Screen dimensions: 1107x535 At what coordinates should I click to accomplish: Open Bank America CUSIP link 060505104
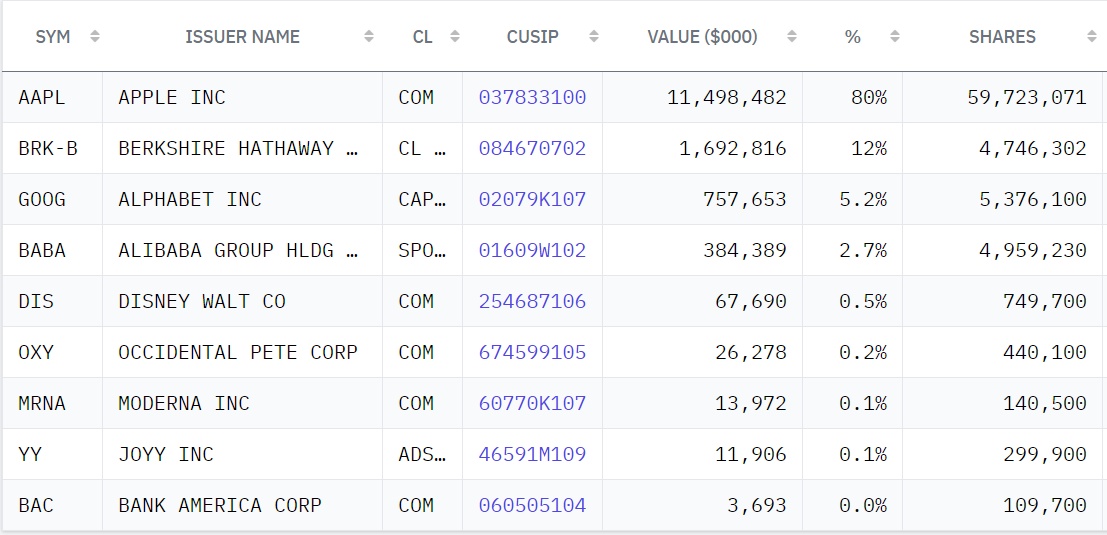tap(532, 506)
